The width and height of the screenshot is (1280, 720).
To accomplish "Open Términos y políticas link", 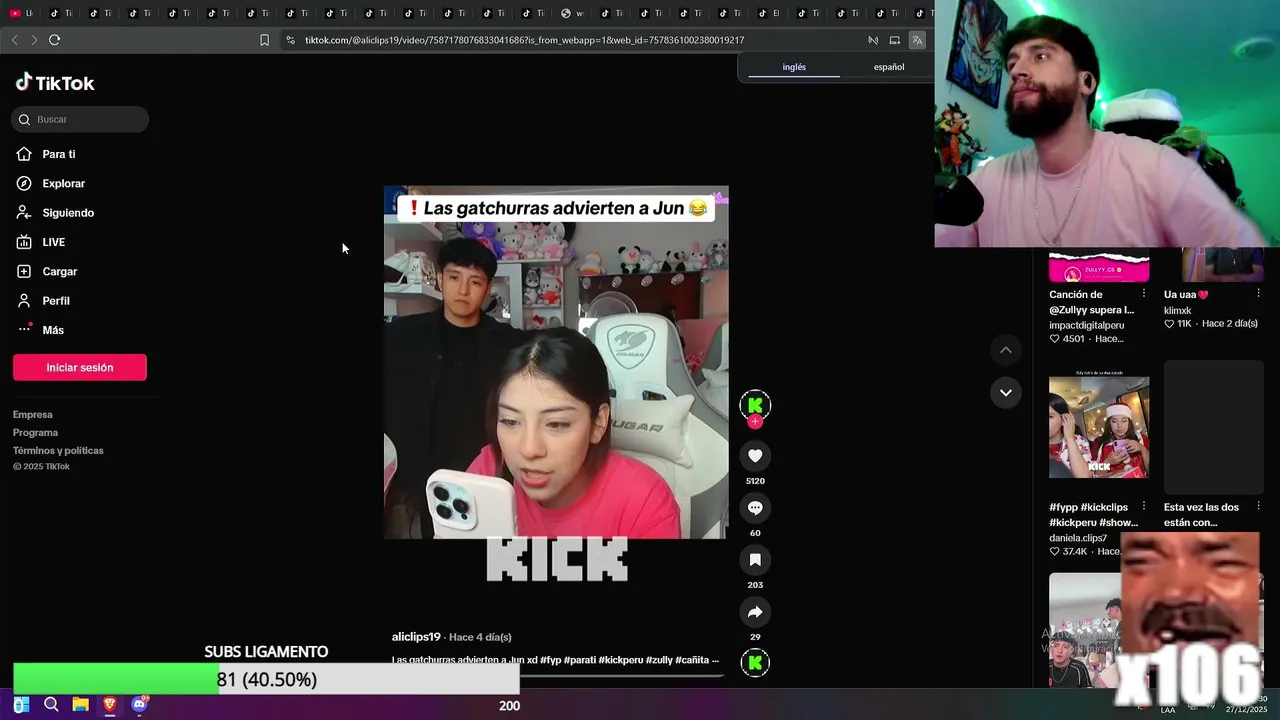I will point(58,450).
